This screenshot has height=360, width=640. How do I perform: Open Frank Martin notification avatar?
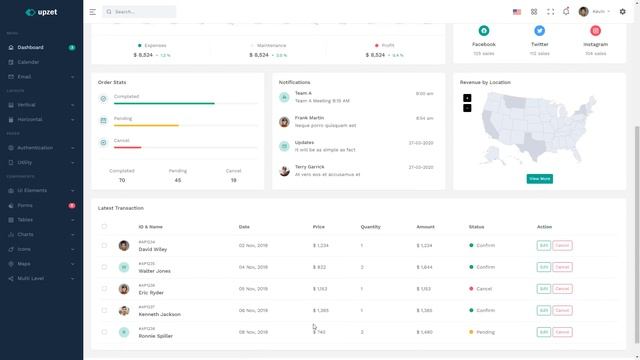tap(284, 122)
